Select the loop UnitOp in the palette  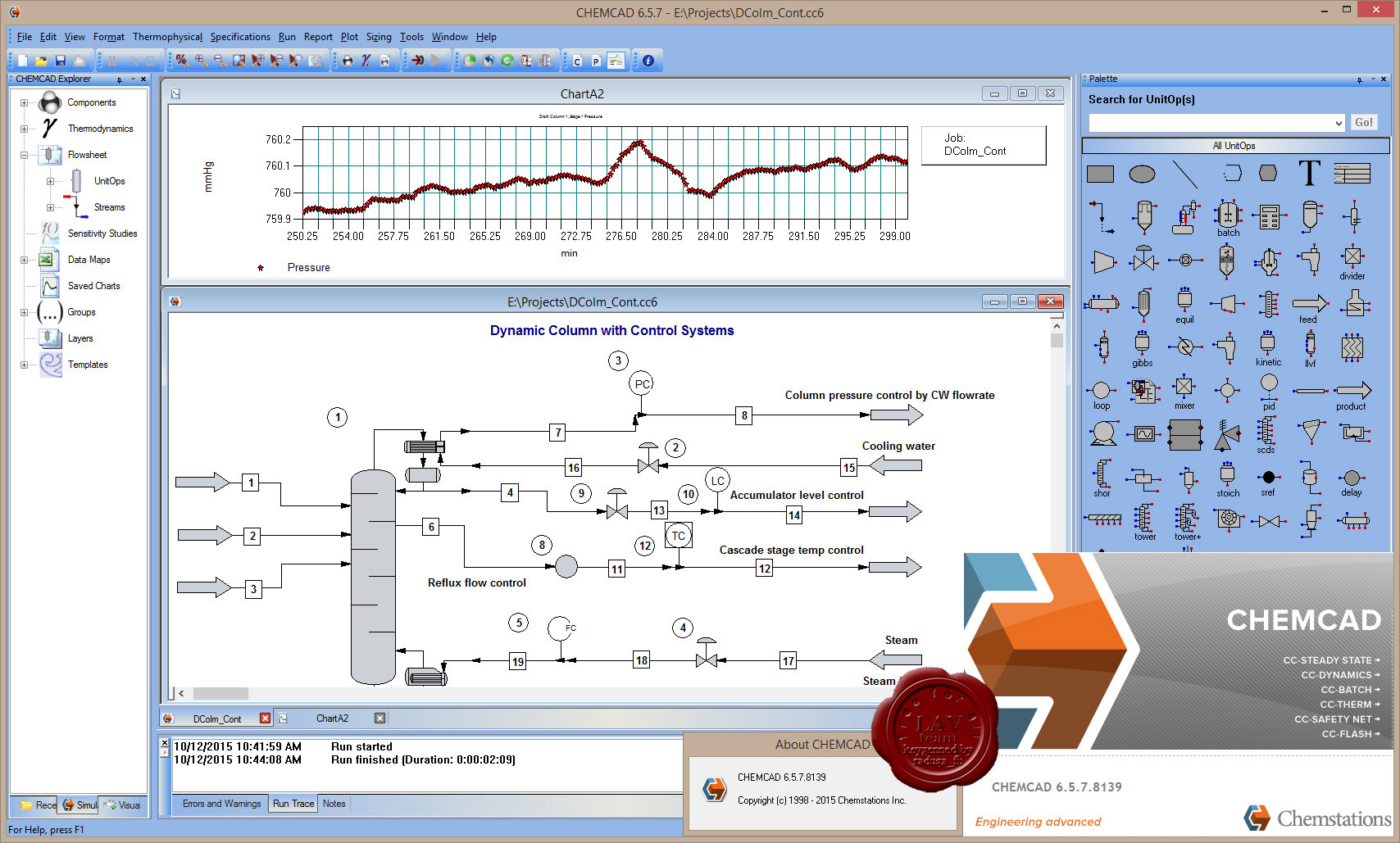[x=1101, y=395]
